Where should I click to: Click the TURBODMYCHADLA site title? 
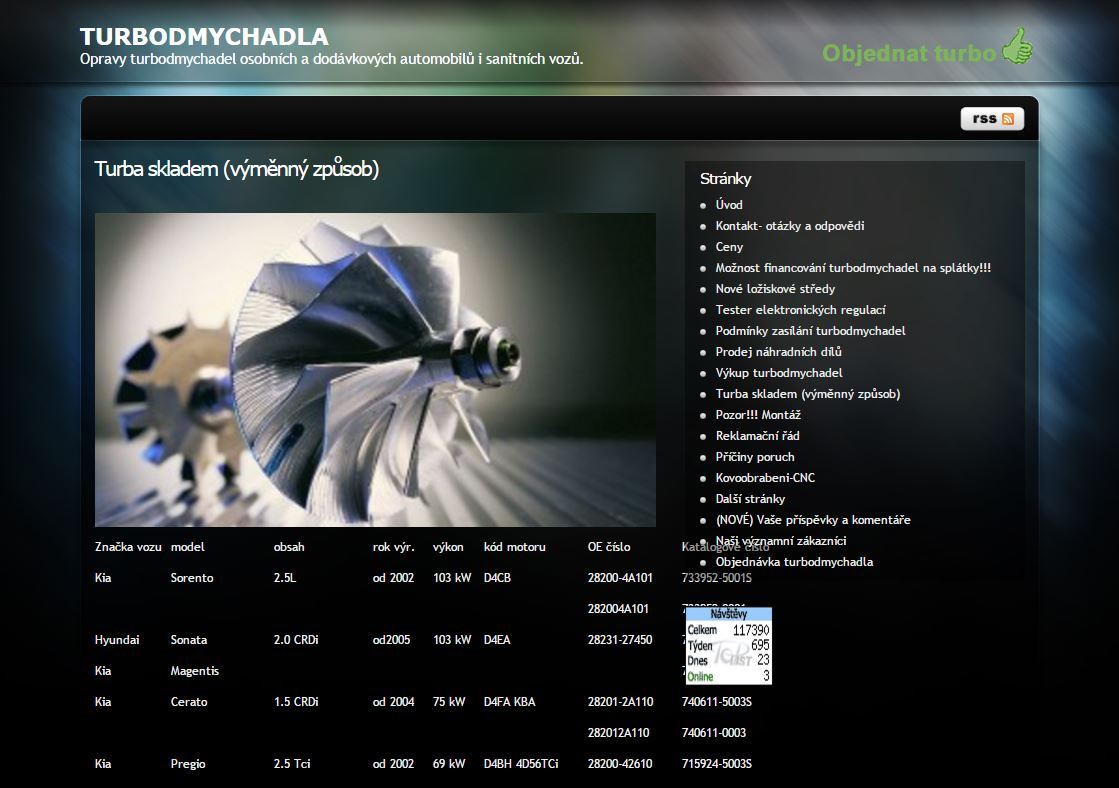[x=204, y=36]
